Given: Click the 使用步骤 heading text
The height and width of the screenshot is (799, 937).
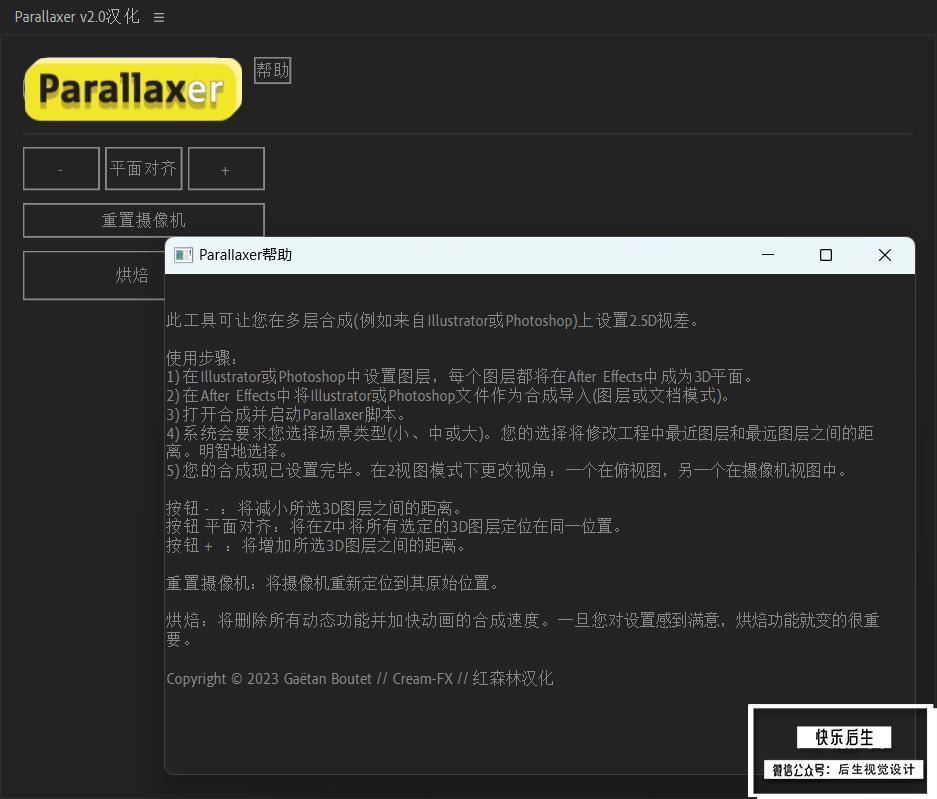Looking at the screenshot, I should coord(202,358).
